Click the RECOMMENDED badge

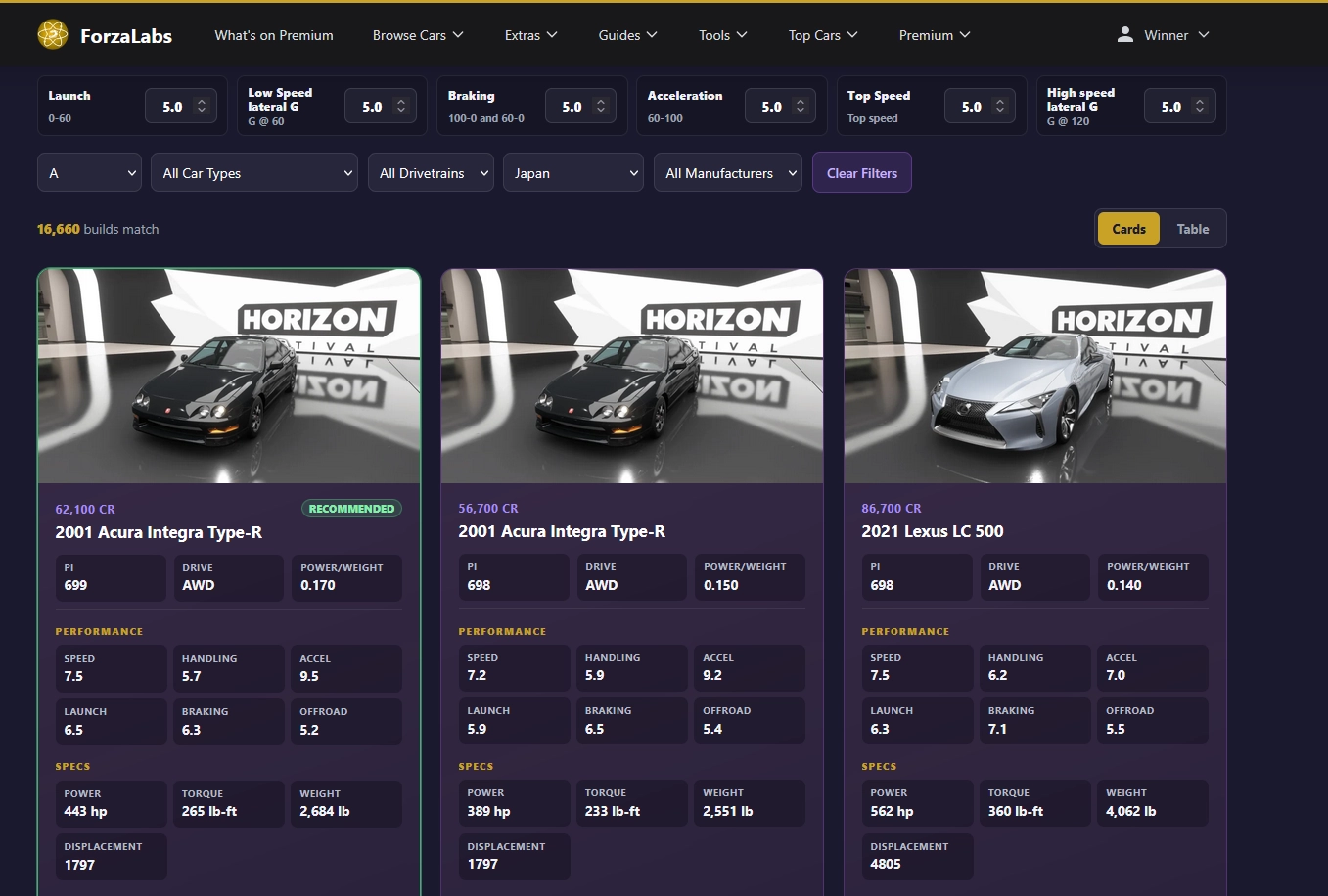[351, 509]
